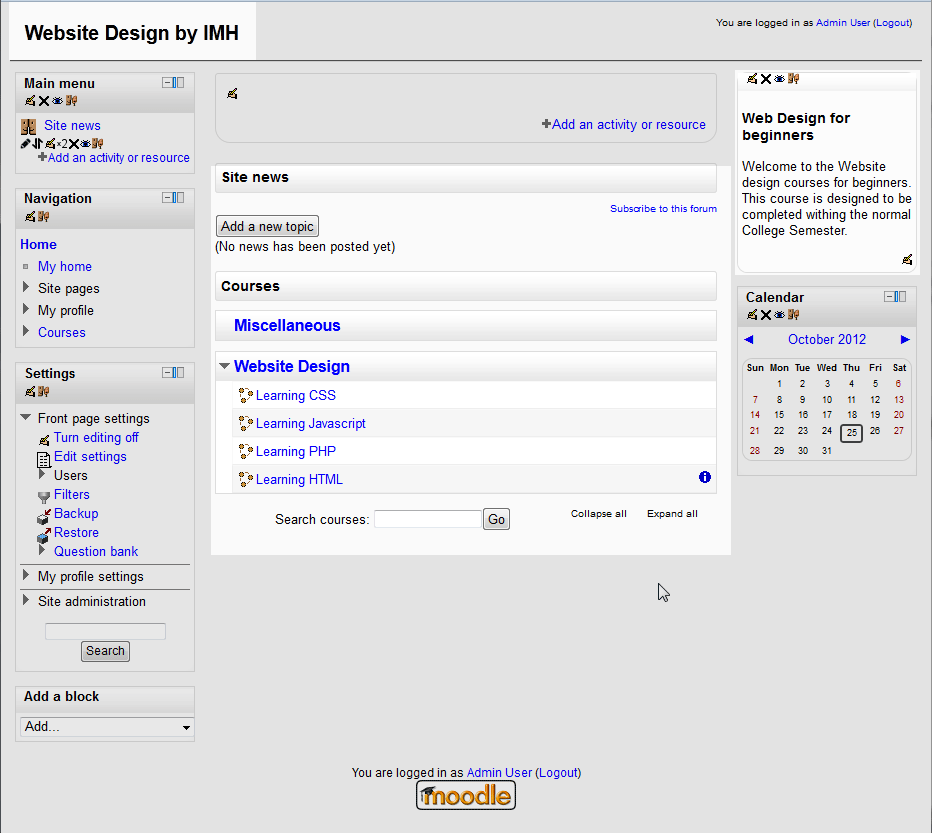This screenshot has height=833, width=932.
Task: Toggle visibility of Site news activity
Action: [85, 144]
